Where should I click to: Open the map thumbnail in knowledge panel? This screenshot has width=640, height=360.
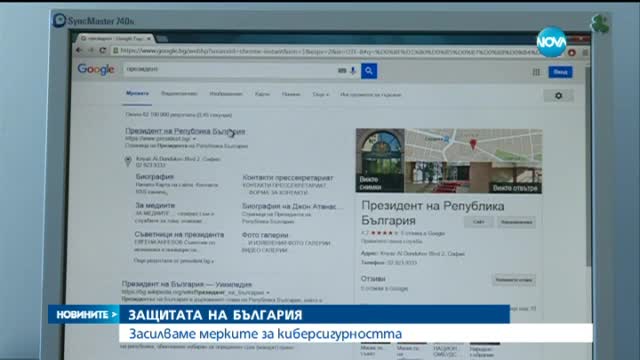coord(473,145)
